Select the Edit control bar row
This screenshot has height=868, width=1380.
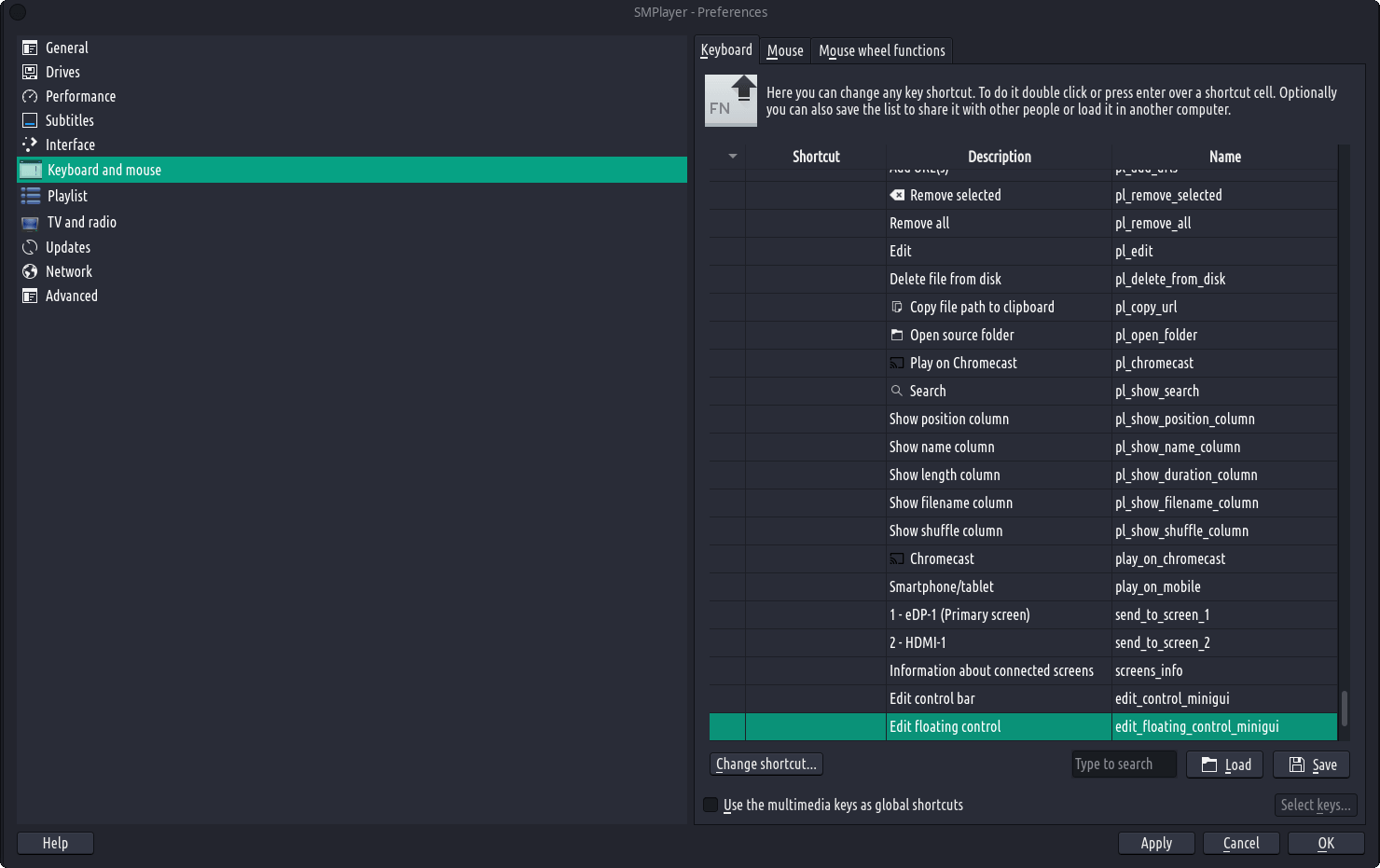click(1023, 698)
